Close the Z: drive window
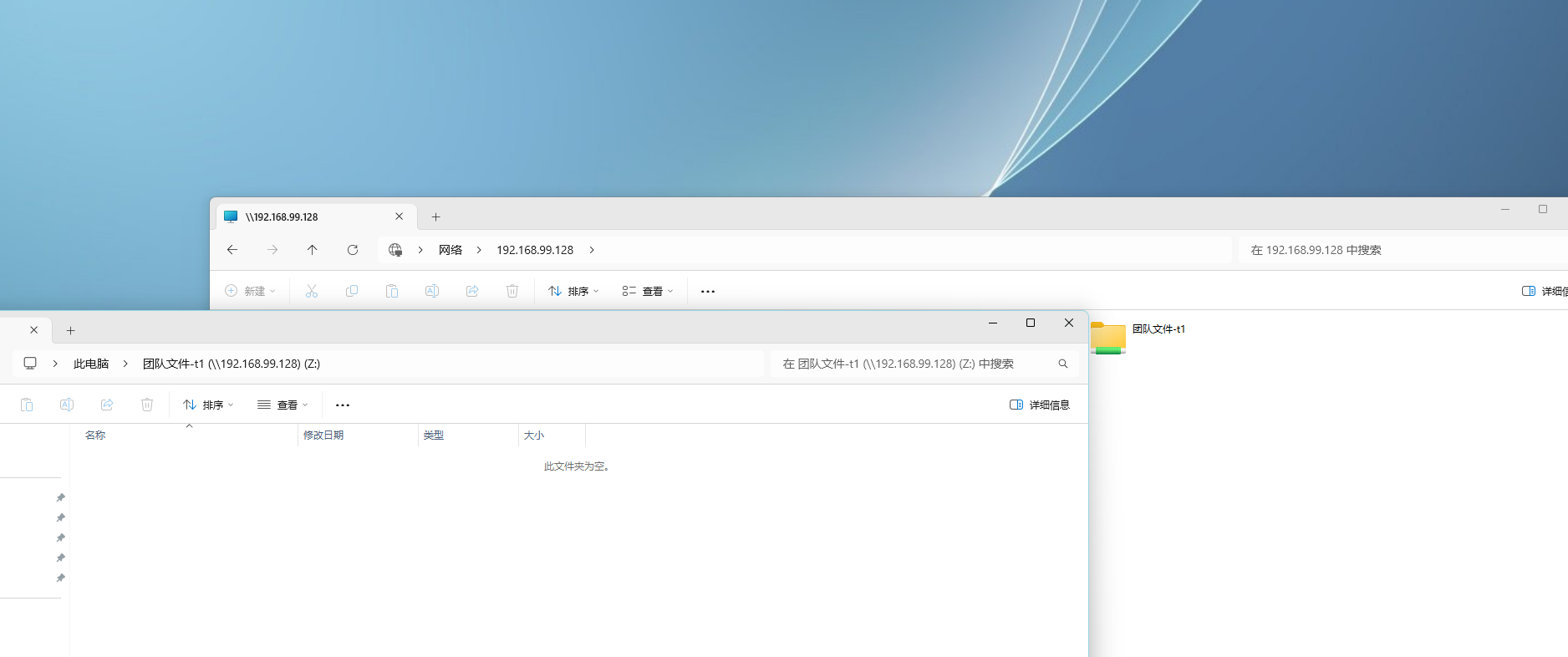Viewport: 1568px width, 657px height. (1069, 323)
